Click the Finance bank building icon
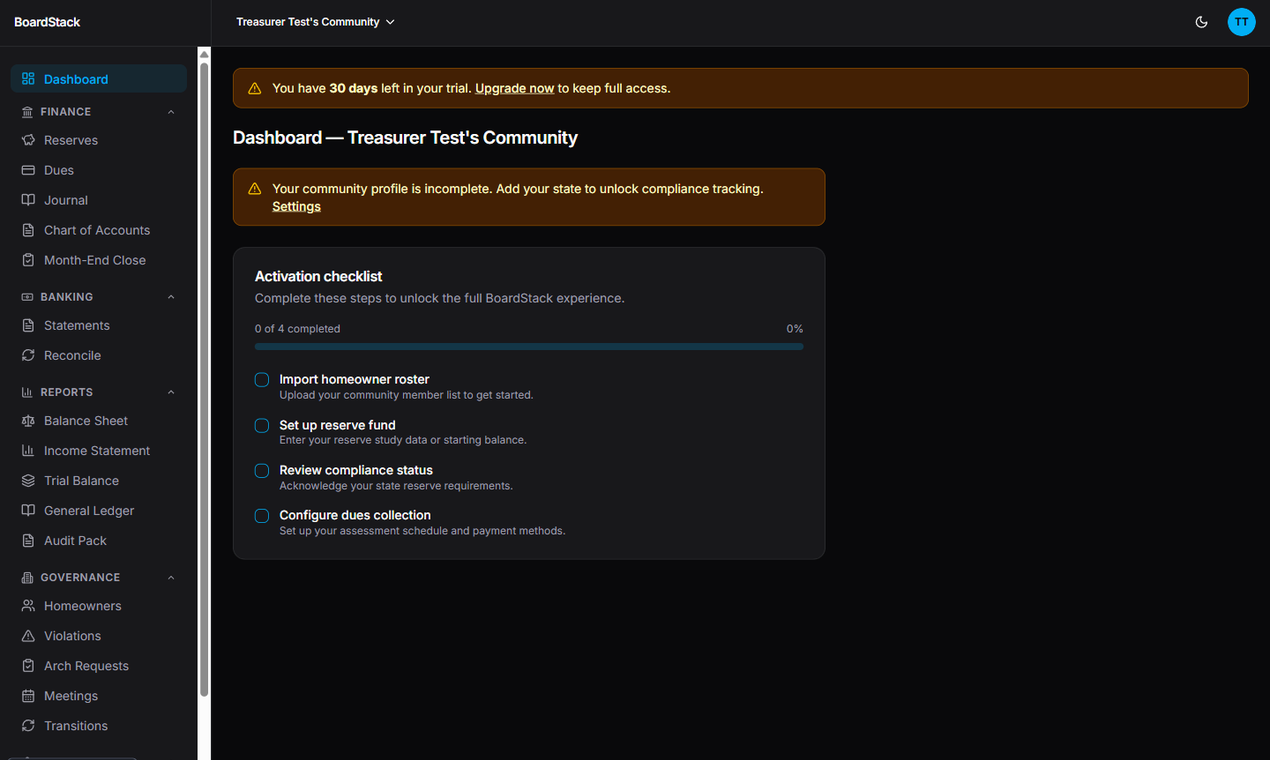1270x760 pixels. click(x=27, y=112)
